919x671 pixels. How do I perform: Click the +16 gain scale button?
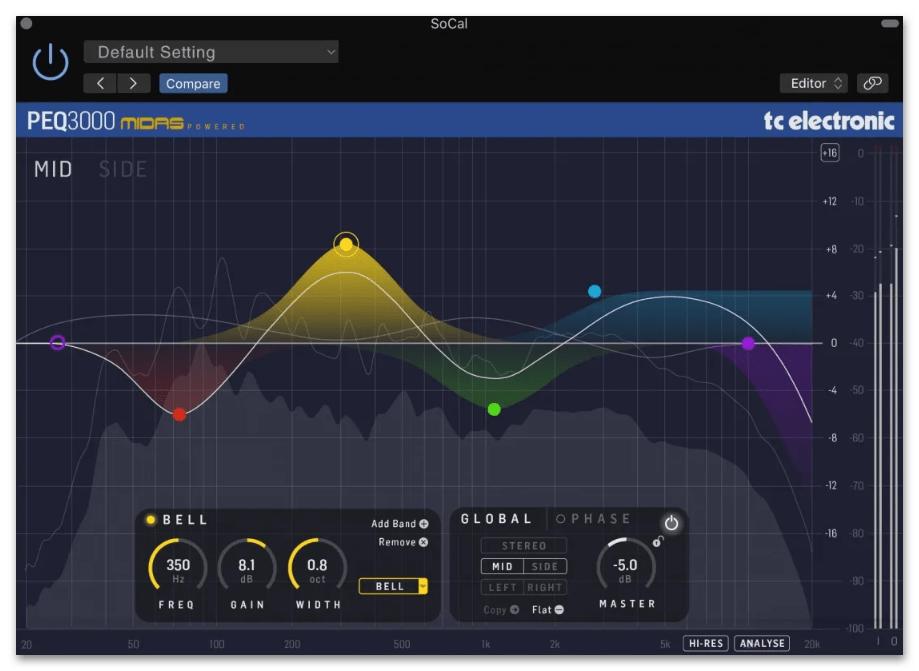[x=829, y=153]
